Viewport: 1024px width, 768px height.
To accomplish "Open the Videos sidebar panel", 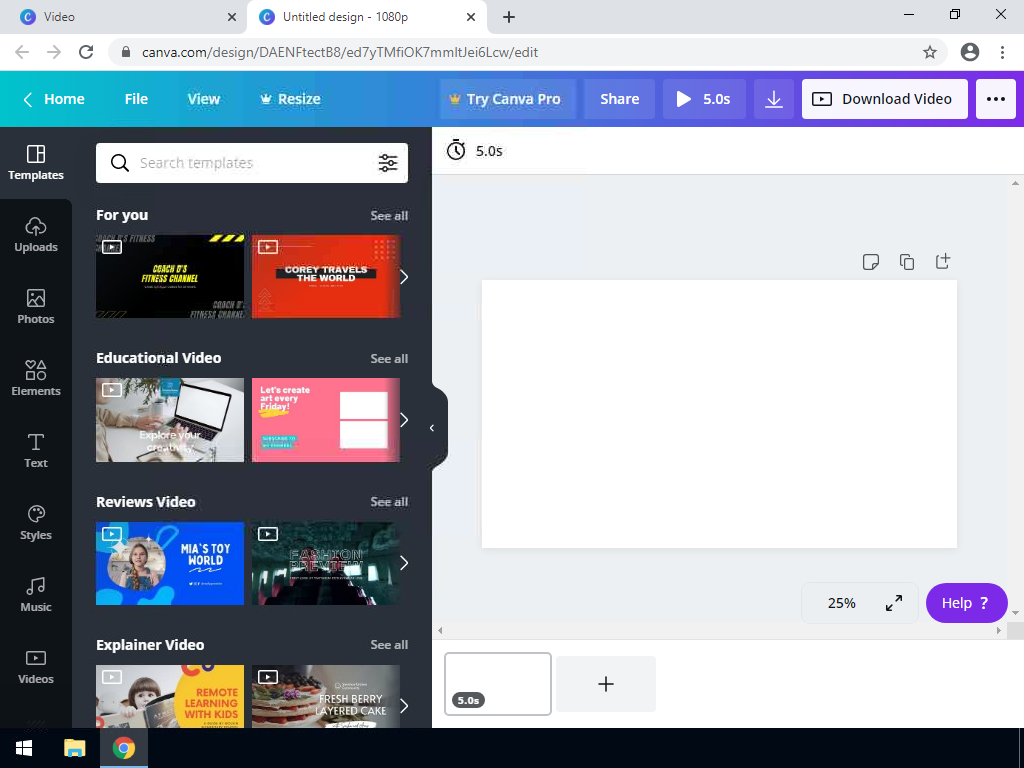I will coord(36,665).
